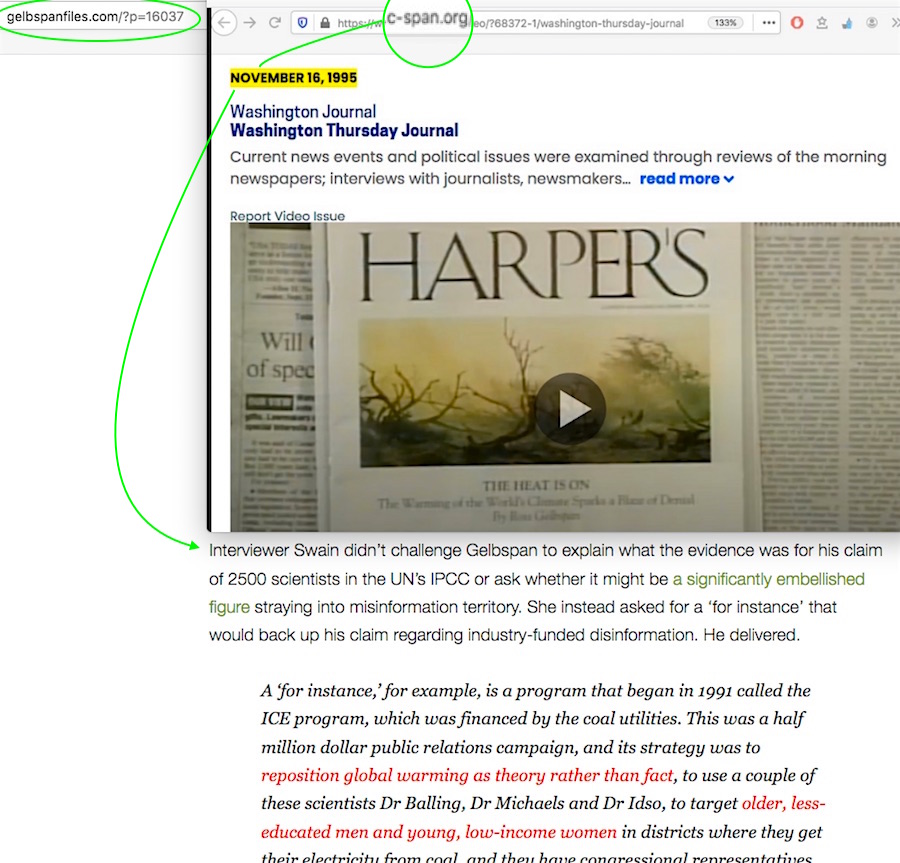Click the red Opera-style extension icon
The image size is (900, 863).
pos(797,23)
